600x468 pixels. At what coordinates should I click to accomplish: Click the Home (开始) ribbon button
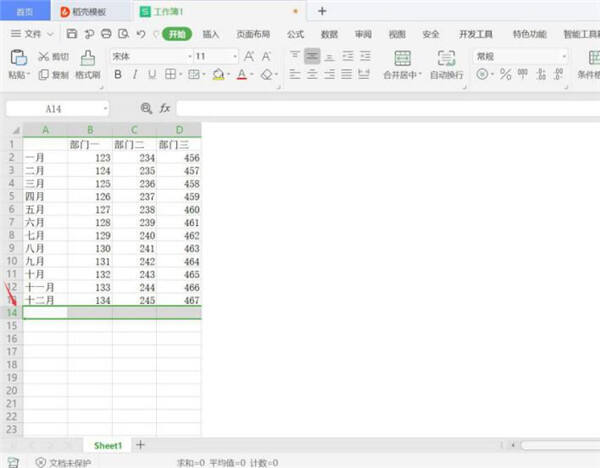pyautogui.click(x=177, y=34)
